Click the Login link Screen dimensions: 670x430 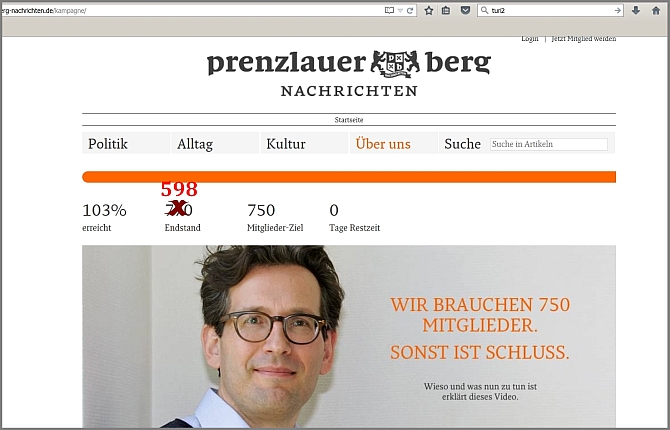(x=529, y=39)
